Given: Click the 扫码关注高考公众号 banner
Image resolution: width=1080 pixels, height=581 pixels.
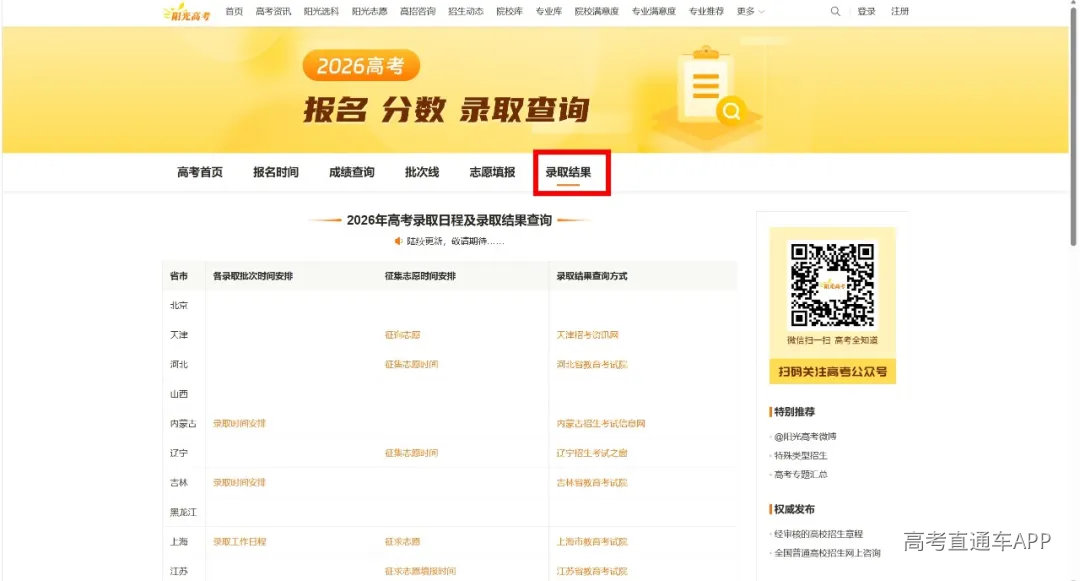Looking at the screenshot, I should (832, 372).
